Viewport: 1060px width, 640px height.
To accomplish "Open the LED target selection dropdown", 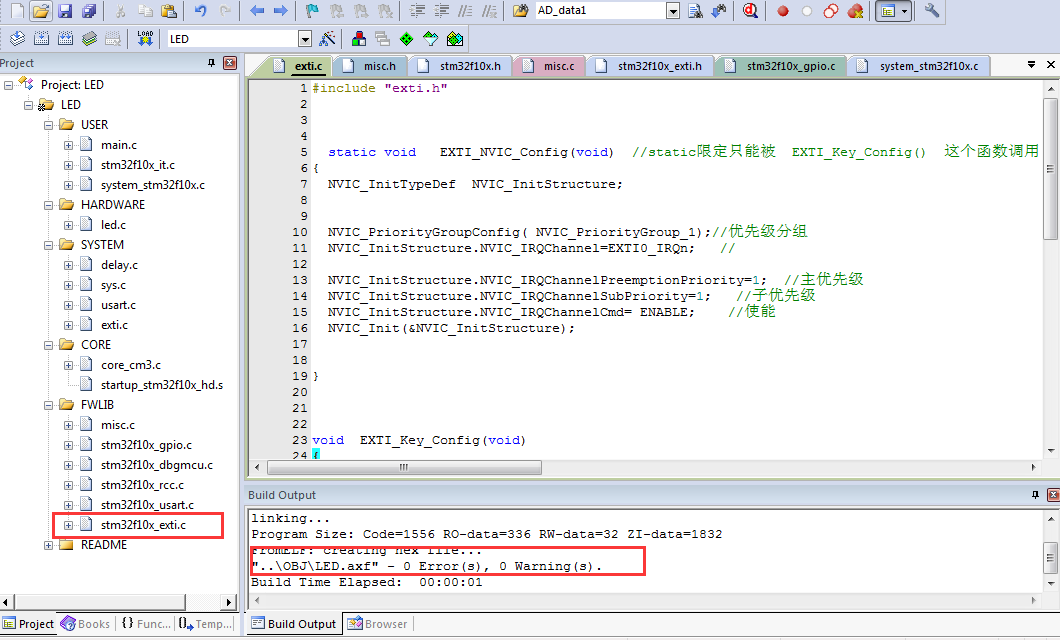I will (x=306, y=38).
